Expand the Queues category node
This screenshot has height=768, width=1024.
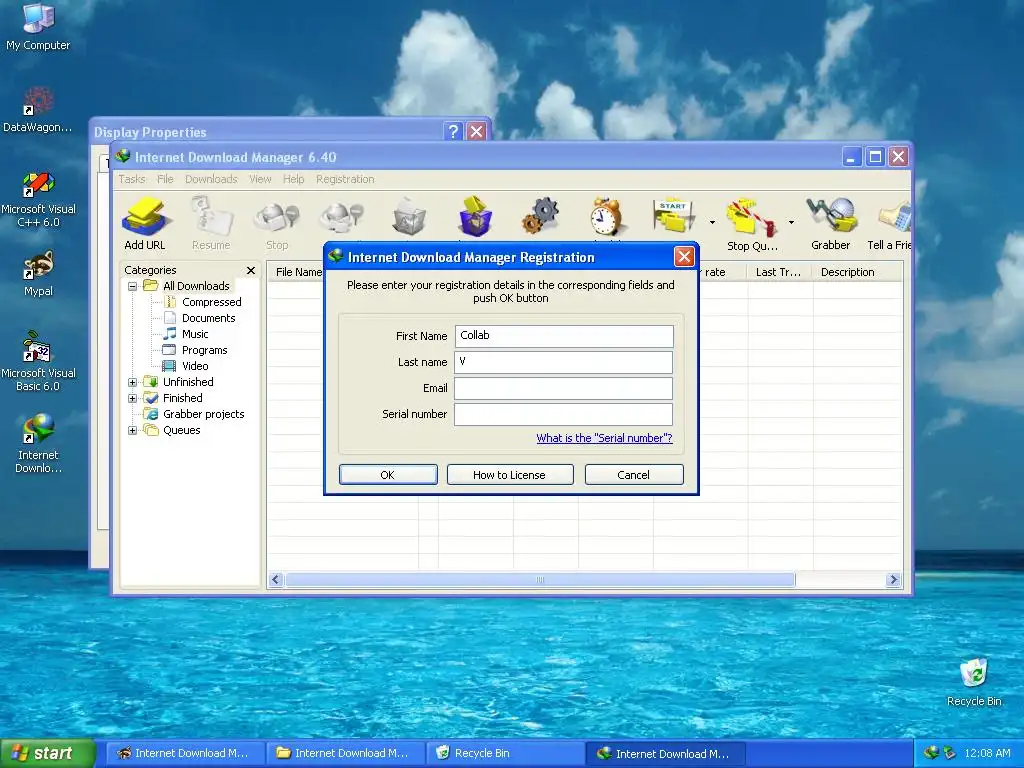pos(133,430)
